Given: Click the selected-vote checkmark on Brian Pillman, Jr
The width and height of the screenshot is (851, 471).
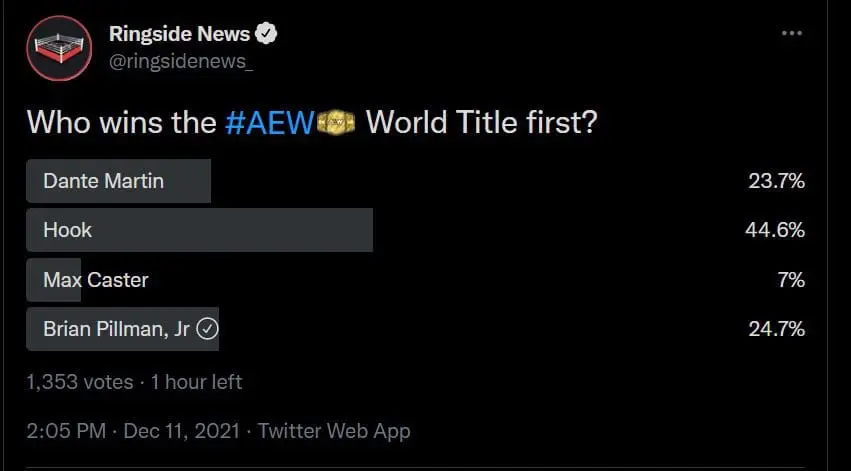Looking at the screenshot, I should (208, 329).
